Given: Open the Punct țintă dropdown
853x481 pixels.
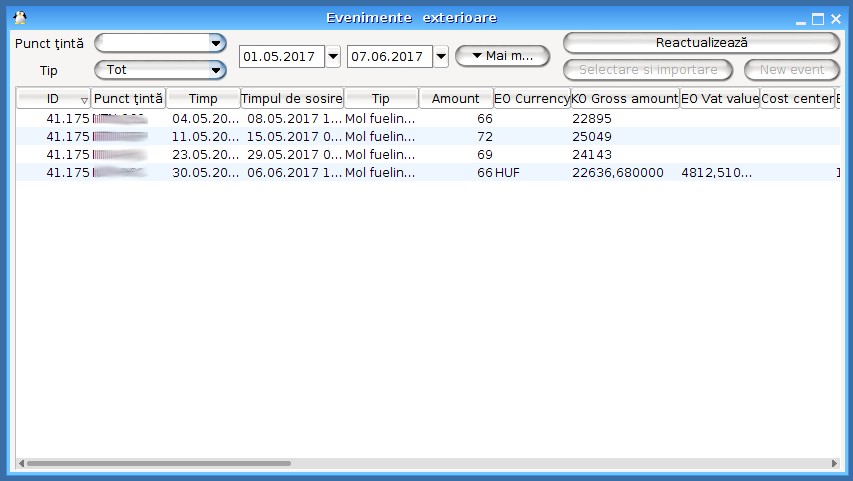Looking at the screenshot, I should click(x=215, y=43).
